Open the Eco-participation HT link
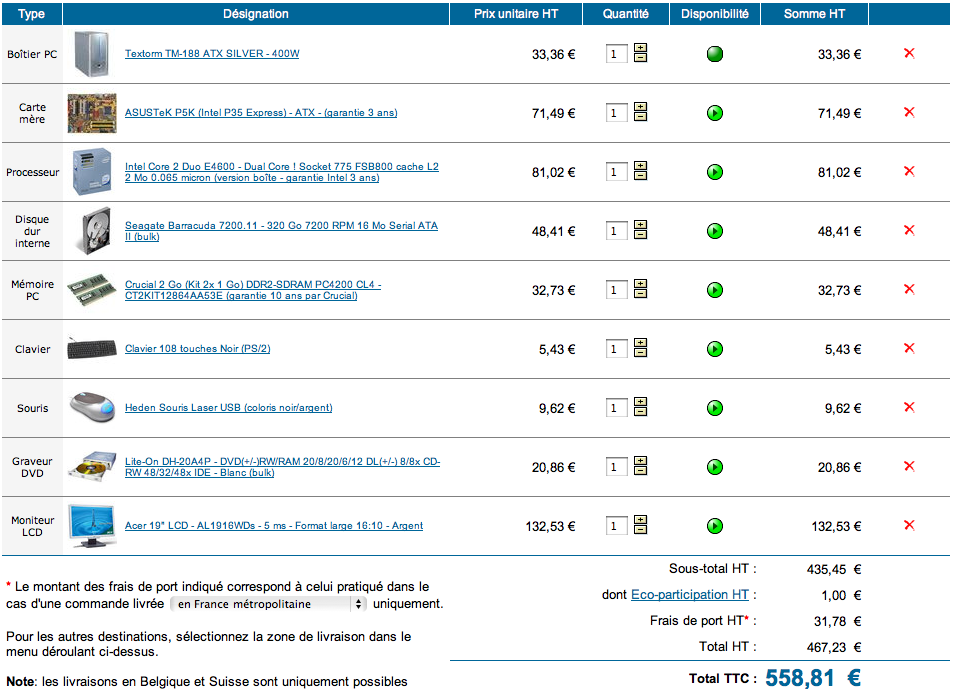The width and height of the screenshot is (964, 689). 689,595
